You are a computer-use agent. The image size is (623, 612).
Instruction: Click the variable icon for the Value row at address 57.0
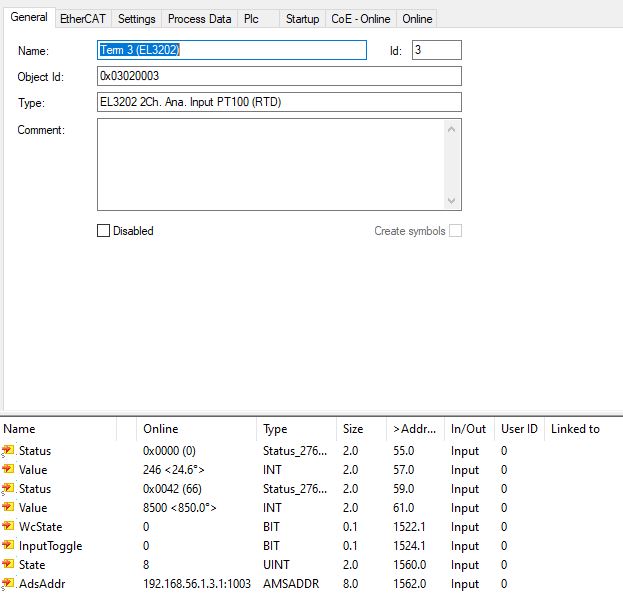coord(8,469)
